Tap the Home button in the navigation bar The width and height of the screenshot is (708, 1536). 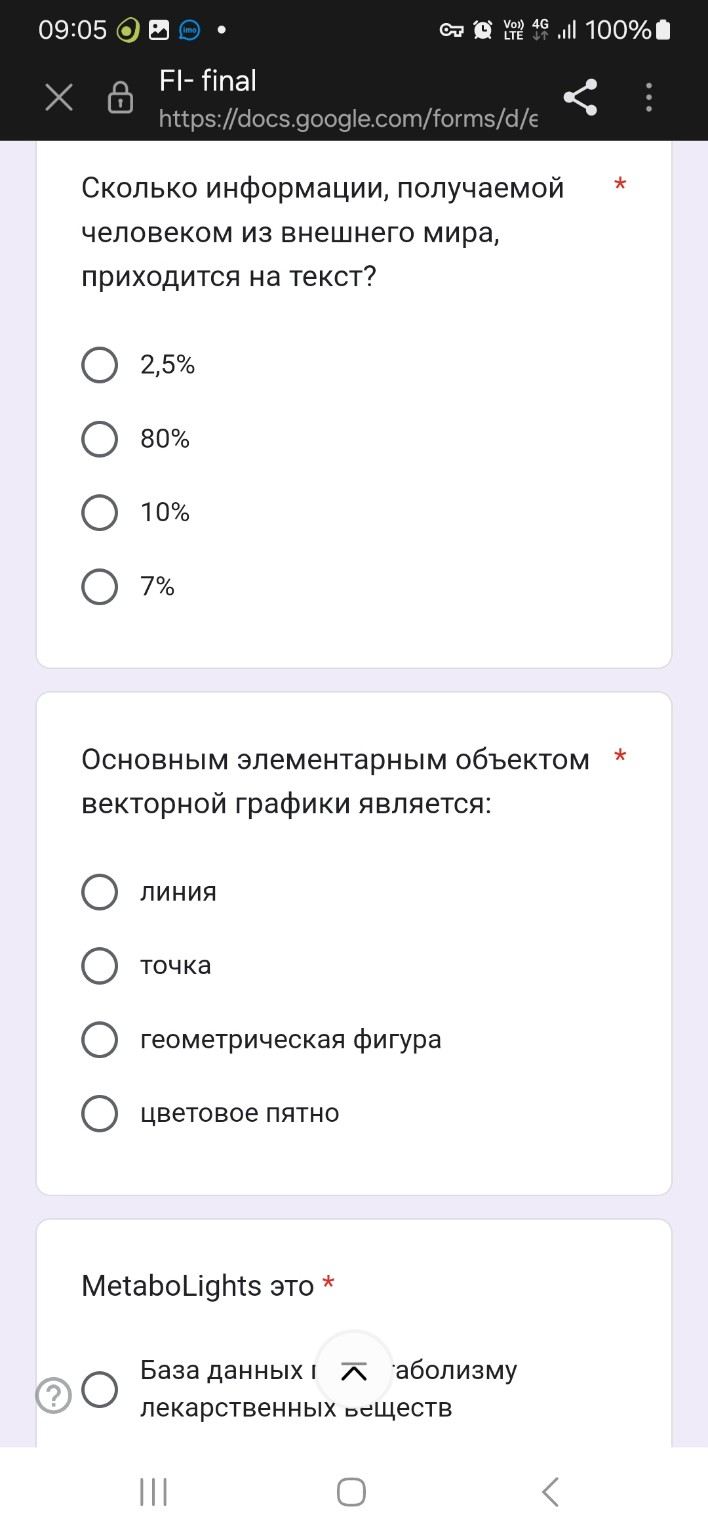click(351, 1490)
